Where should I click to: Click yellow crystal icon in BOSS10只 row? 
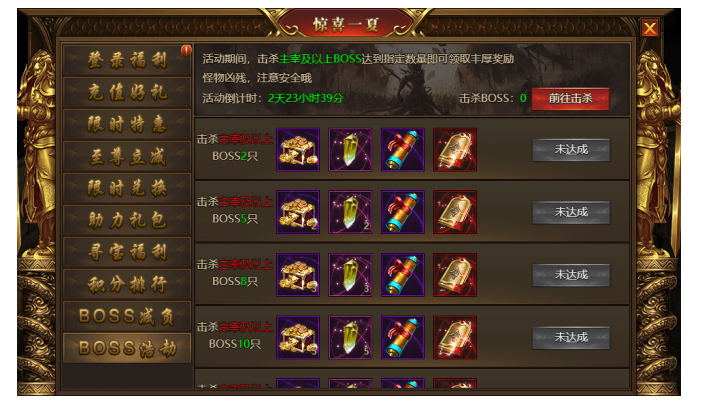tap(350, 337)
